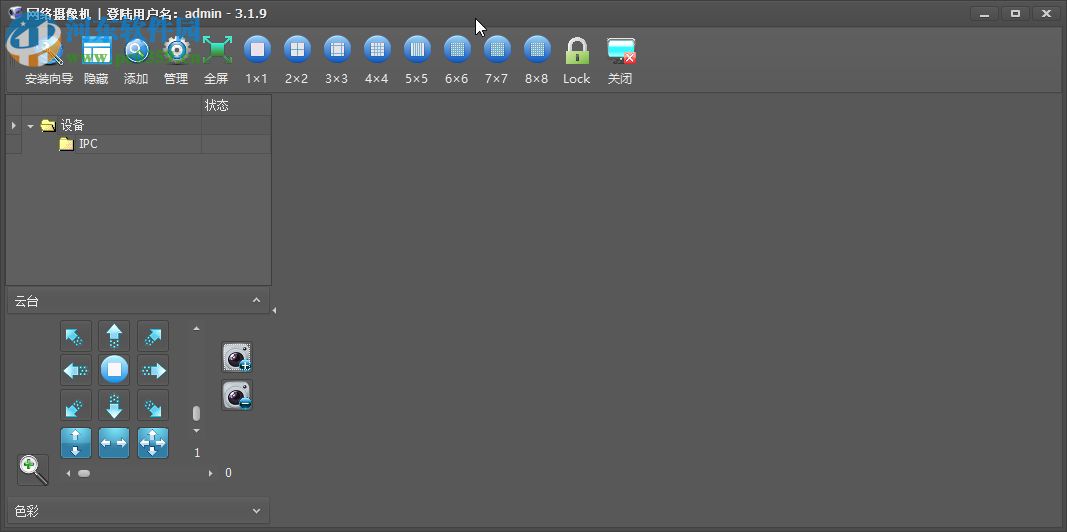Move PTZ camera up-right
Image resolution: width=1067 pixels, height=532 pixels.
[153, 336]
